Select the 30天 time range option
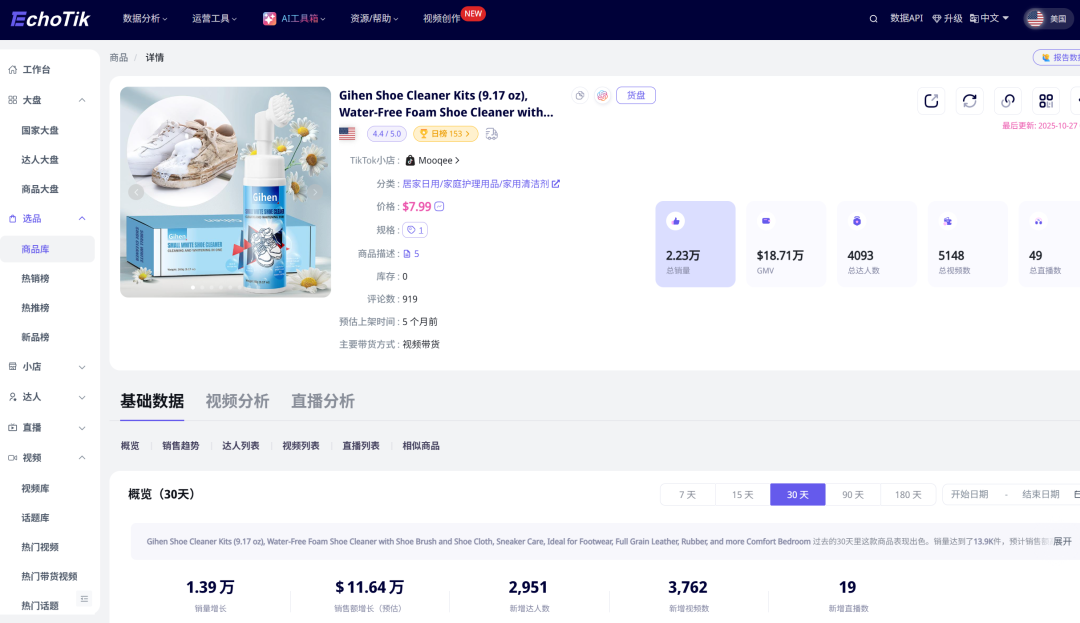The width and height of the screenshot is (1080, 623). [x=797, y=494]
